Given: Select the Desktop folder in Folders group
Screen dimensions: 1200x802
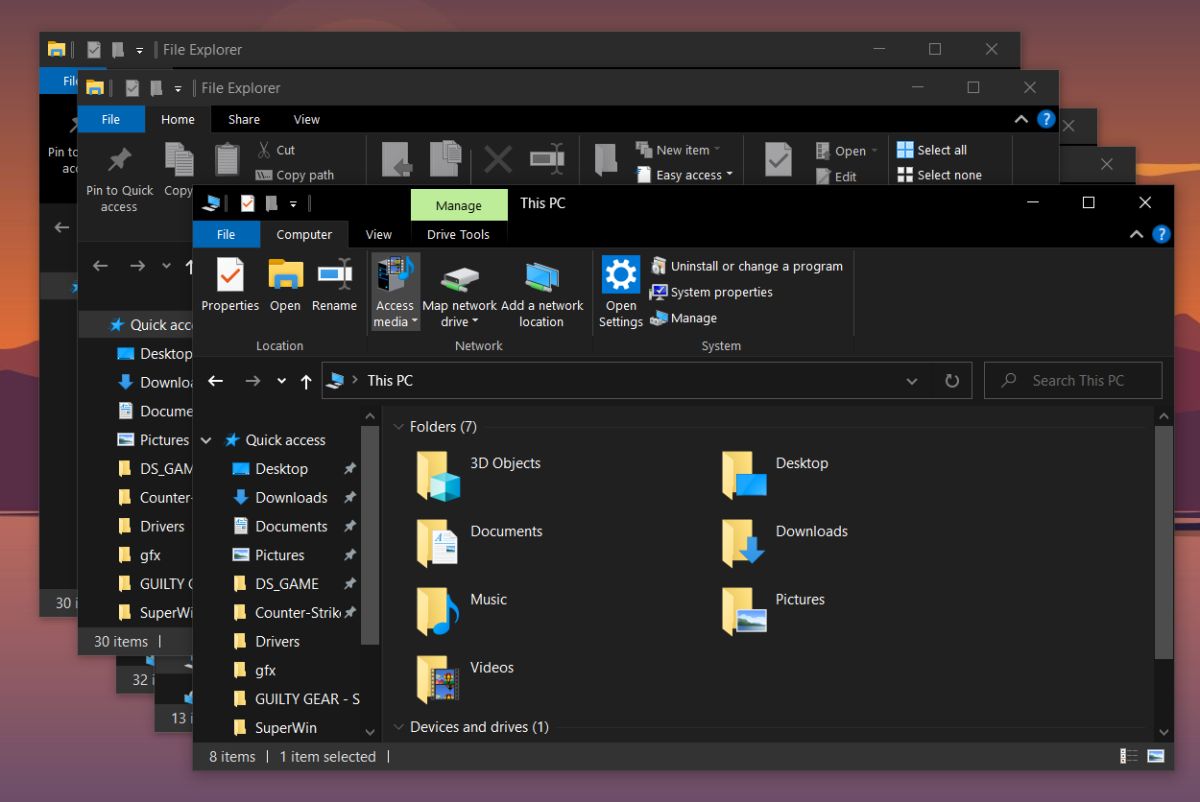Looking at the screenshot, I should click(x=775, y=474).
